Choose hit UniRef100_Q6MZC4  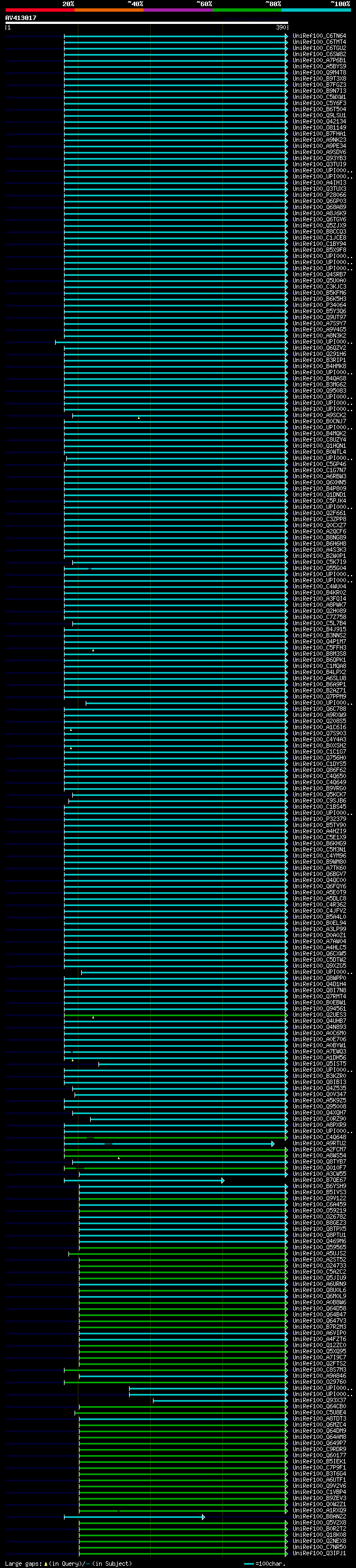tap(319, 1424)
